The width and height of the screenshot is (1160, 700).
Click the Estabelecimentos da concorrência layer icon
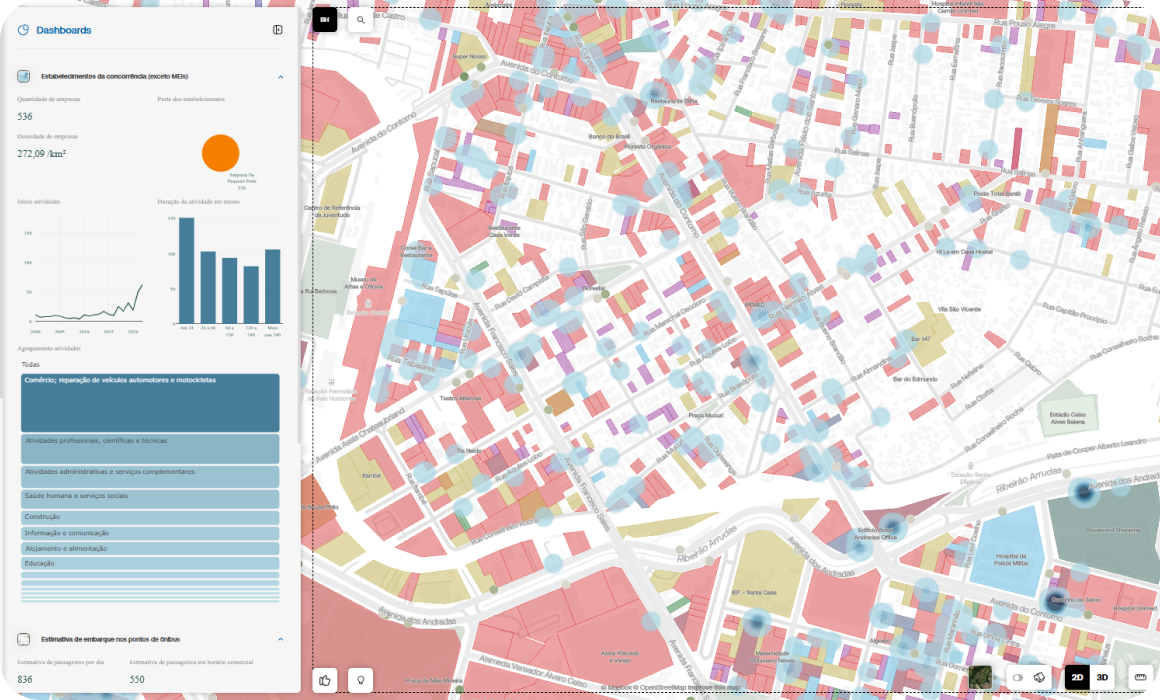(x=24, y=76)
